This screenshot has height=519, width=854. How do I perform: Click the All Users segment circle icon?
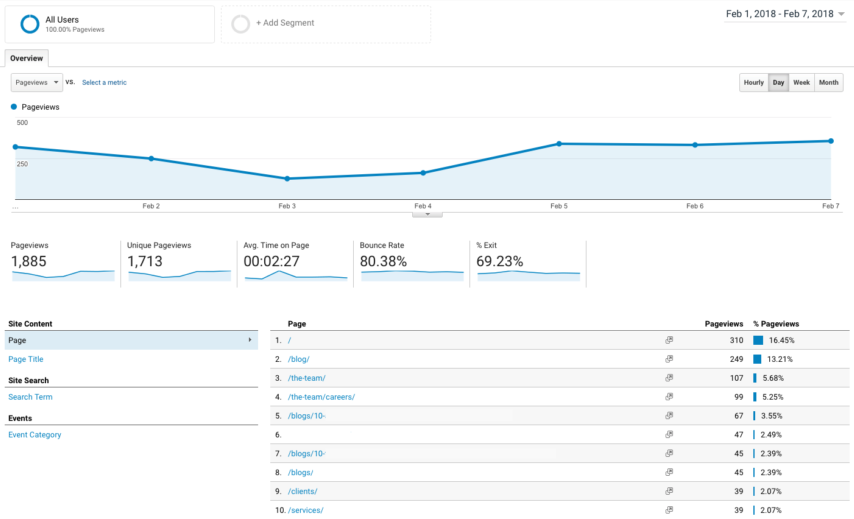[x=28, y=24]
